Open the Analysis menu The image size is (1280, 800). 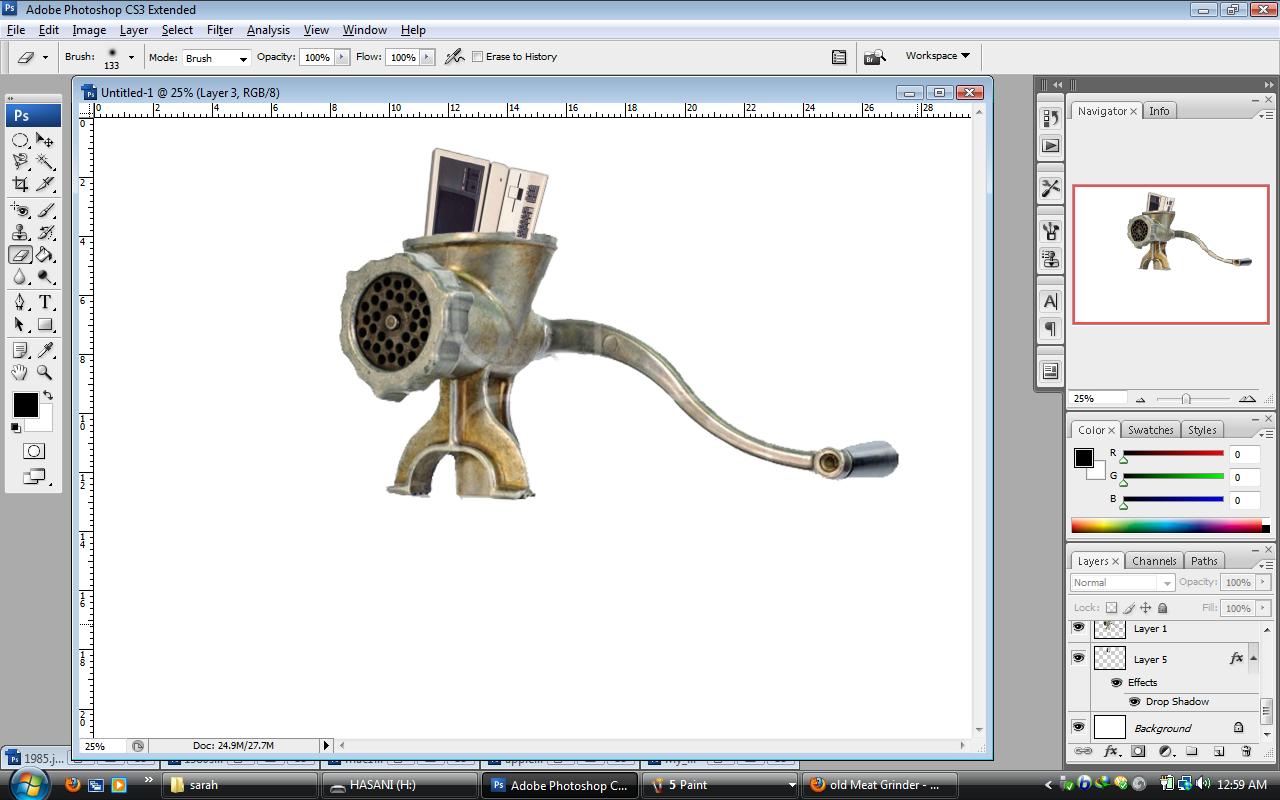268,30
